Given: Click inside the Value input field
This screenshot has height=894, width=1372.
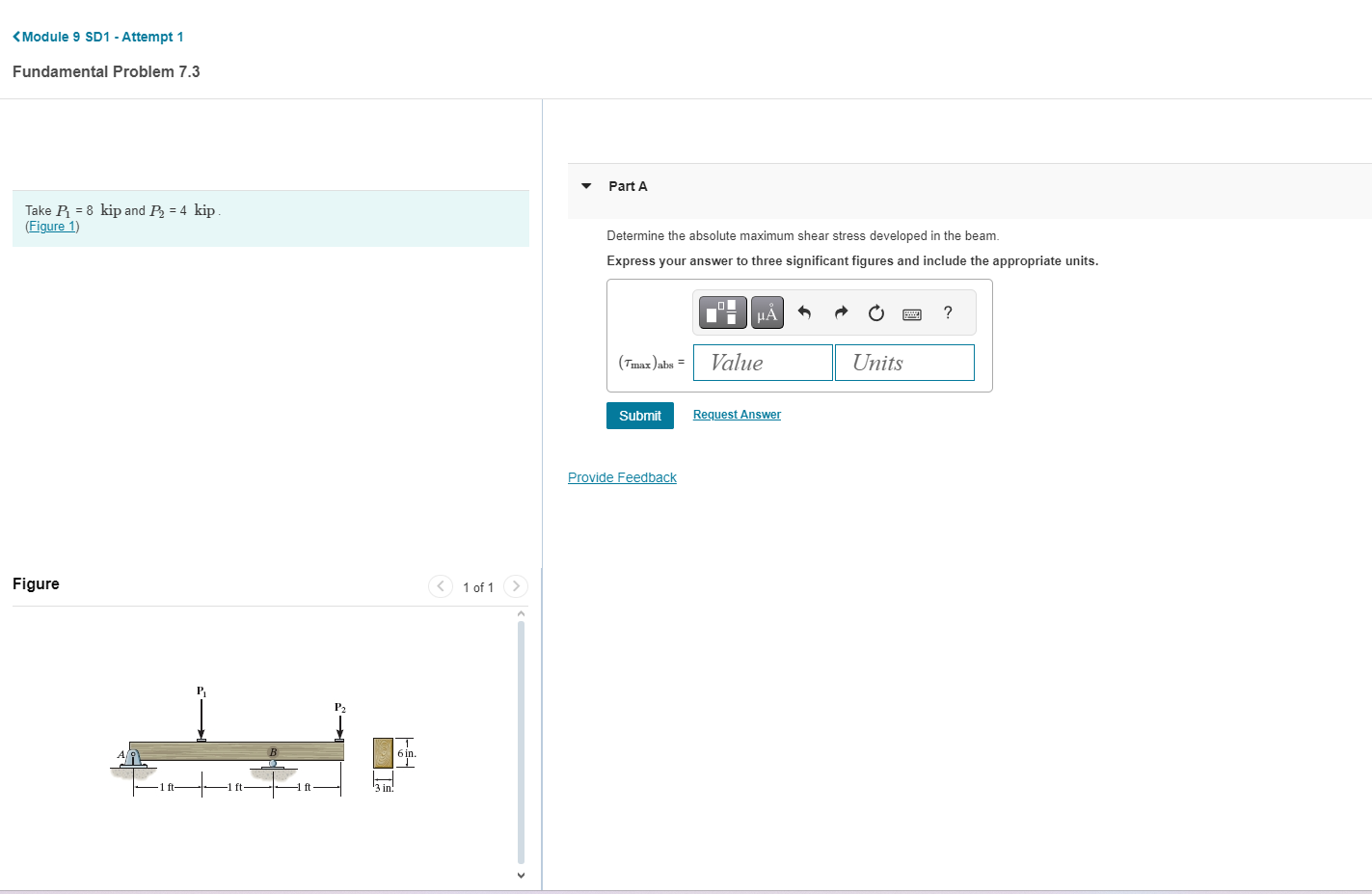Looking at the screenshot, I should click(x=762, y=362).
